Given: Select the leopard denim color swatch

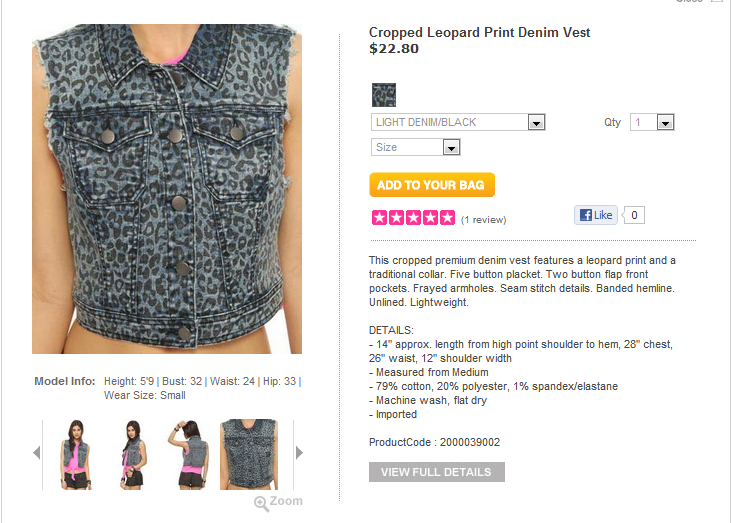Looking at the screenshot, I should (384, 95).
